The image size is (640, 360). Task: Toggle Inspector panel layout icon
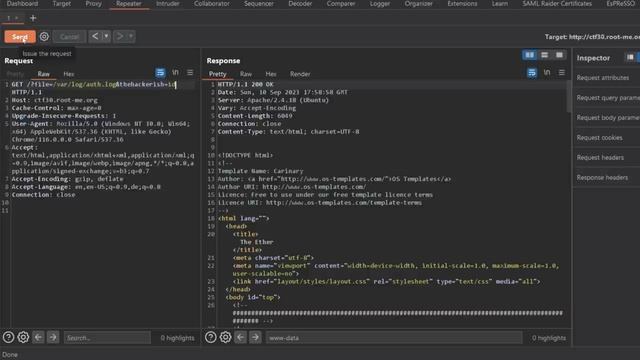click(x=630, y=58)
